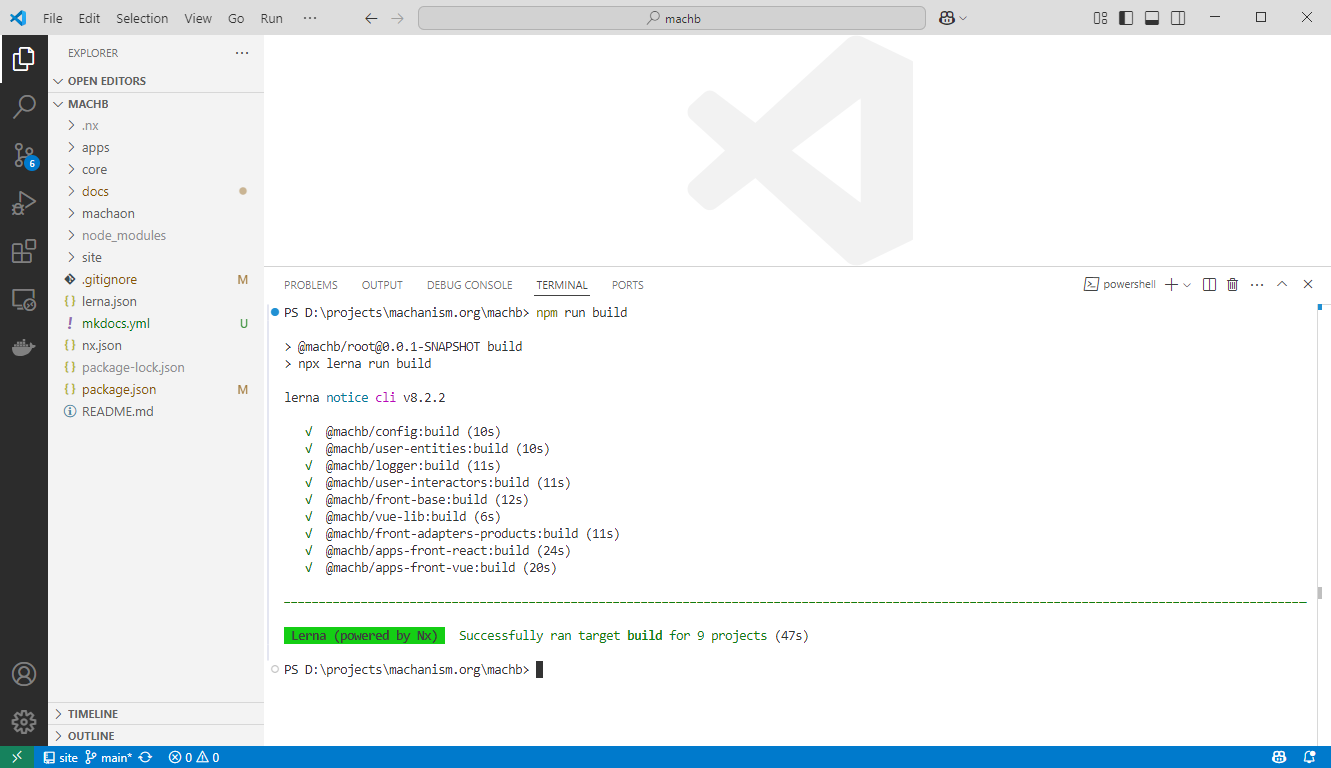Open nx.json file
1331x768 pixels.
[x=156, y=346]
